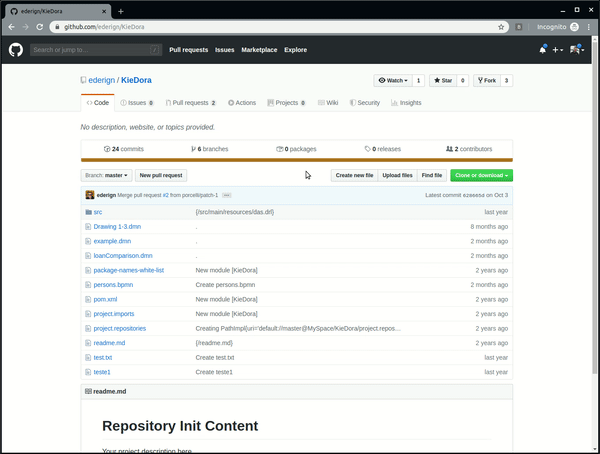Focus the Search or jump to field
The image size is (600, 454).
96,50
